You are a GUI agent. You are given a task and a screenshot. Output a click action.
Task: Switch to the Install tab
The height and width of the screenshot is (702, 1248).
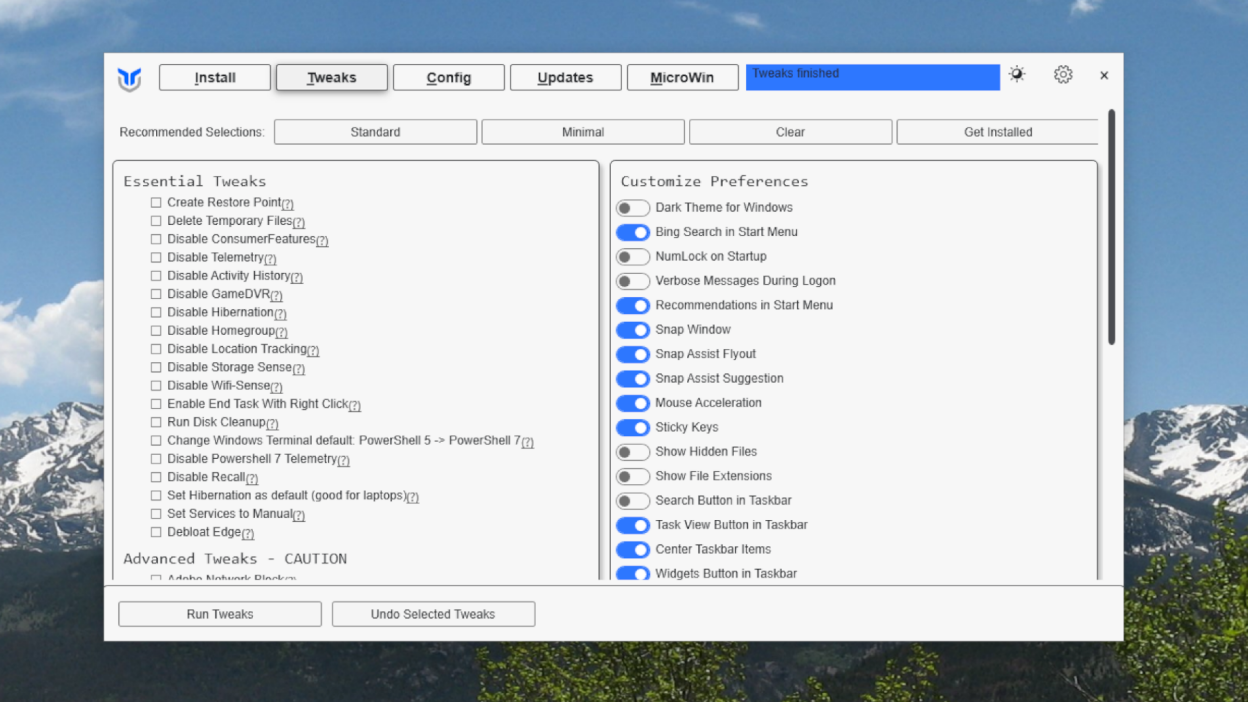(x=214, y=77)
